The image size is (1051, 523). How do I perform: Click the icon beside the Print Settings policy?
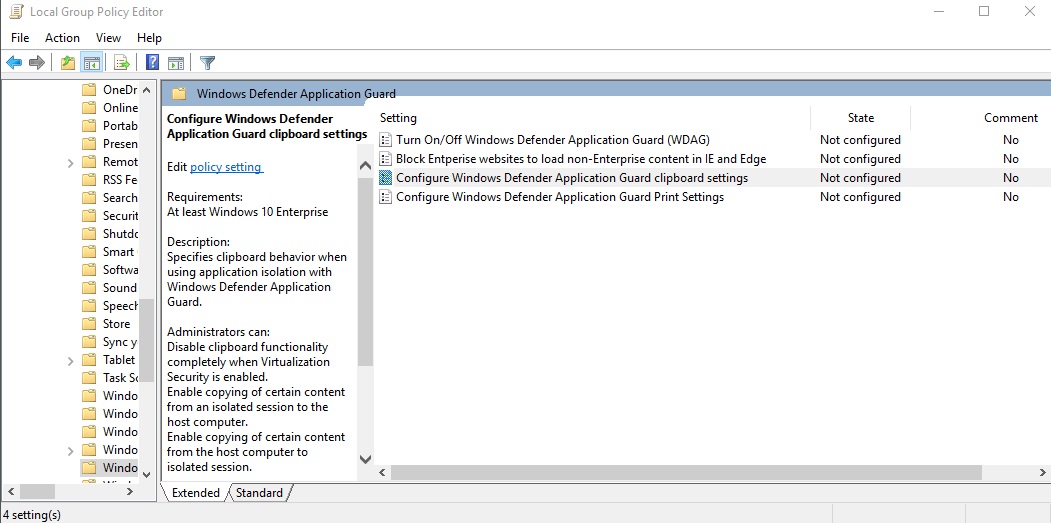(385, 196)
